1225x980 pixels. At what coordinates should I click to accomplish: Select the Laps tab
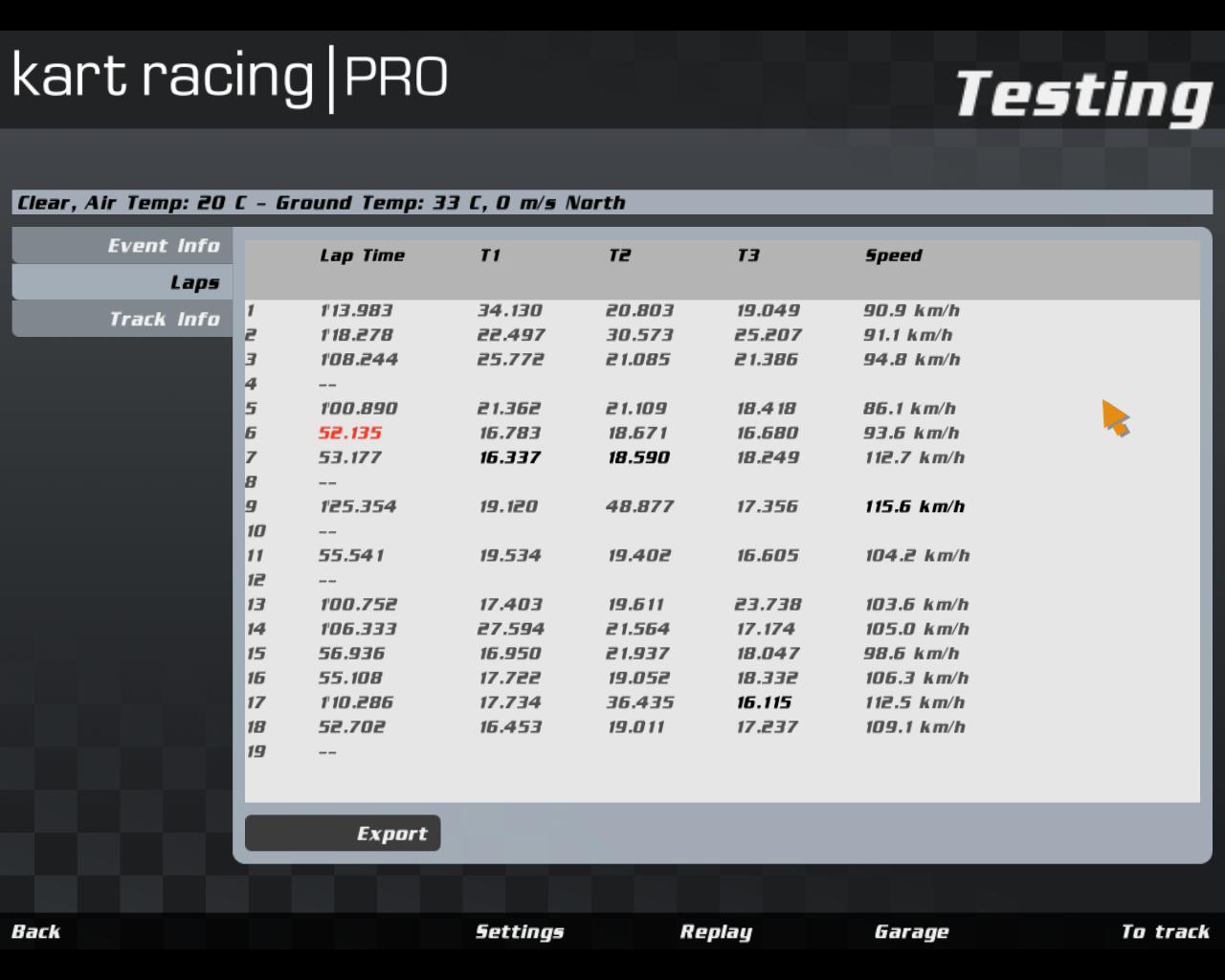(x=122, y=282)
